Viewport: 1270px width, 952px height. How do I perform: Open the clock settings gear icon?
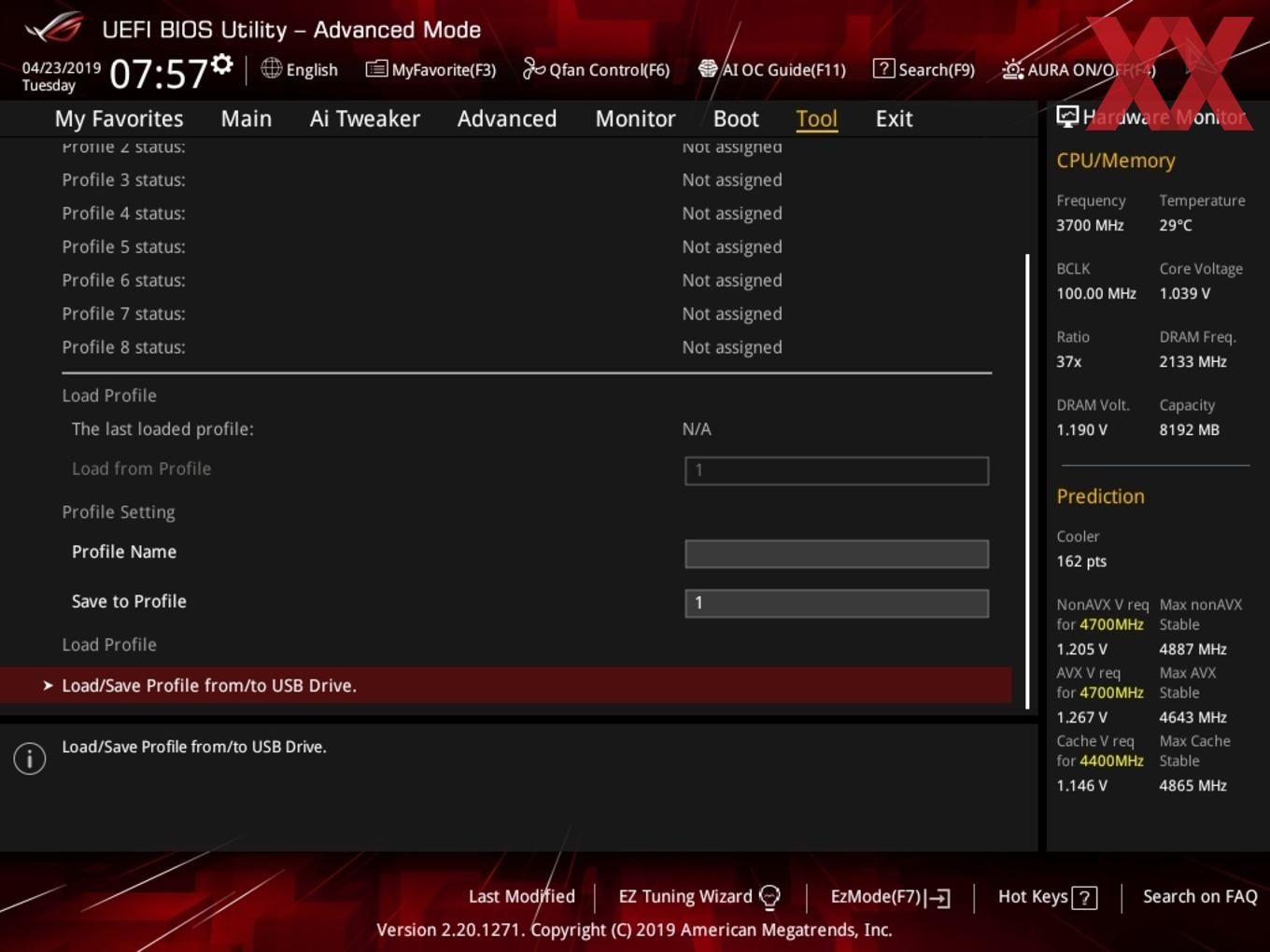pos(222,63)
